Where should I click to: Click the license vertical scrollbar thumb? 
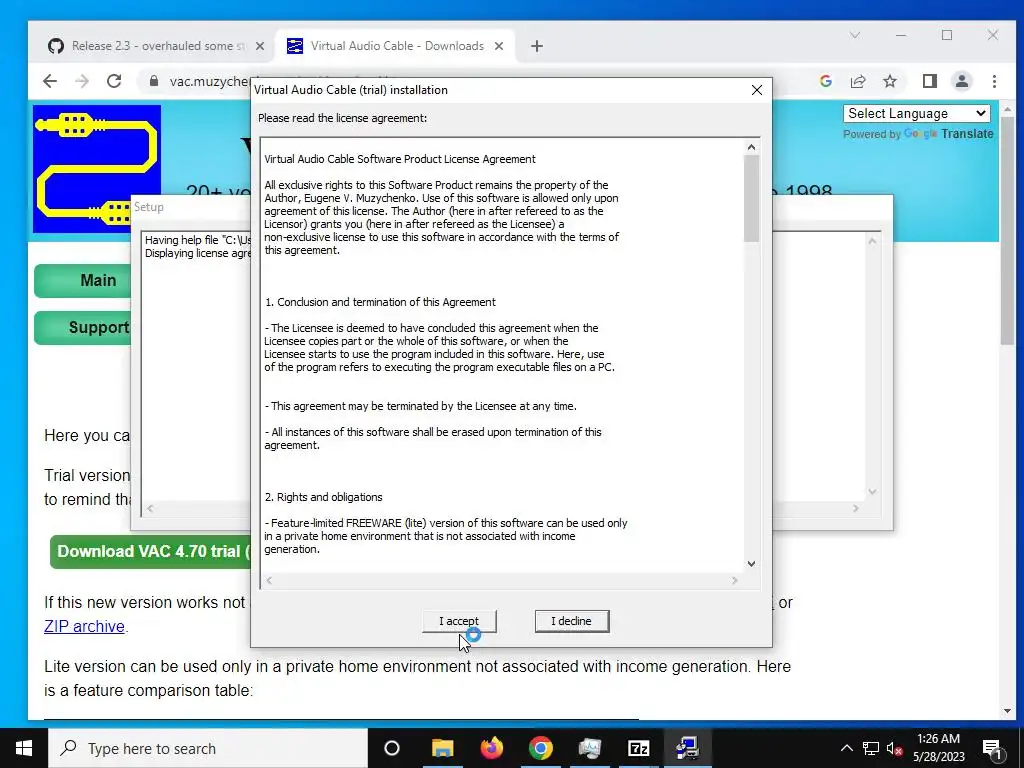pyautogui.click(x=751, y=199)
